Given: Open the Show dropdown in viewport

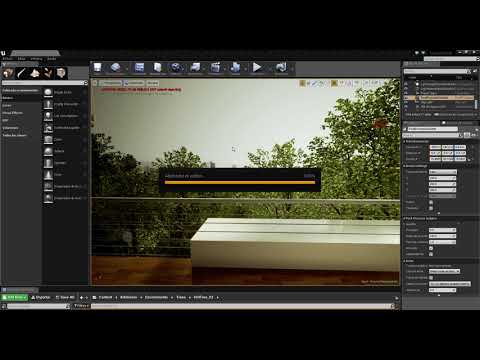Looking at the screenshot, I should (x=152, y=83).
